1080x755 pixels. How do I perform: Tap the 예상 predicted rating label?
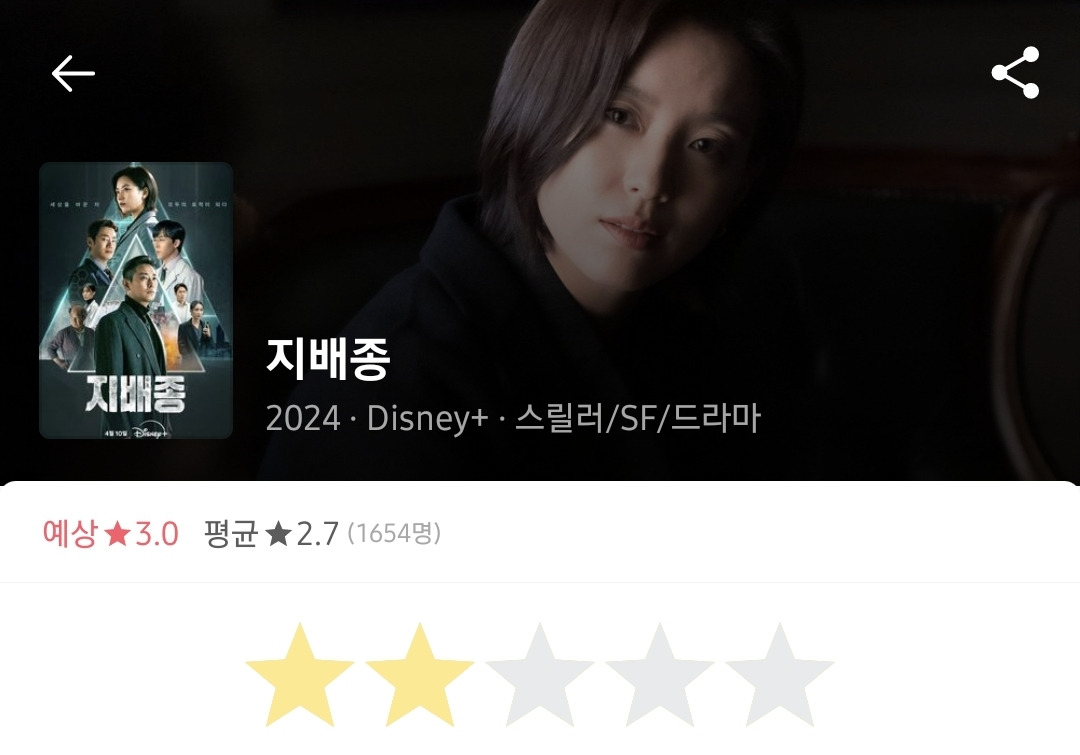point(70,533)
